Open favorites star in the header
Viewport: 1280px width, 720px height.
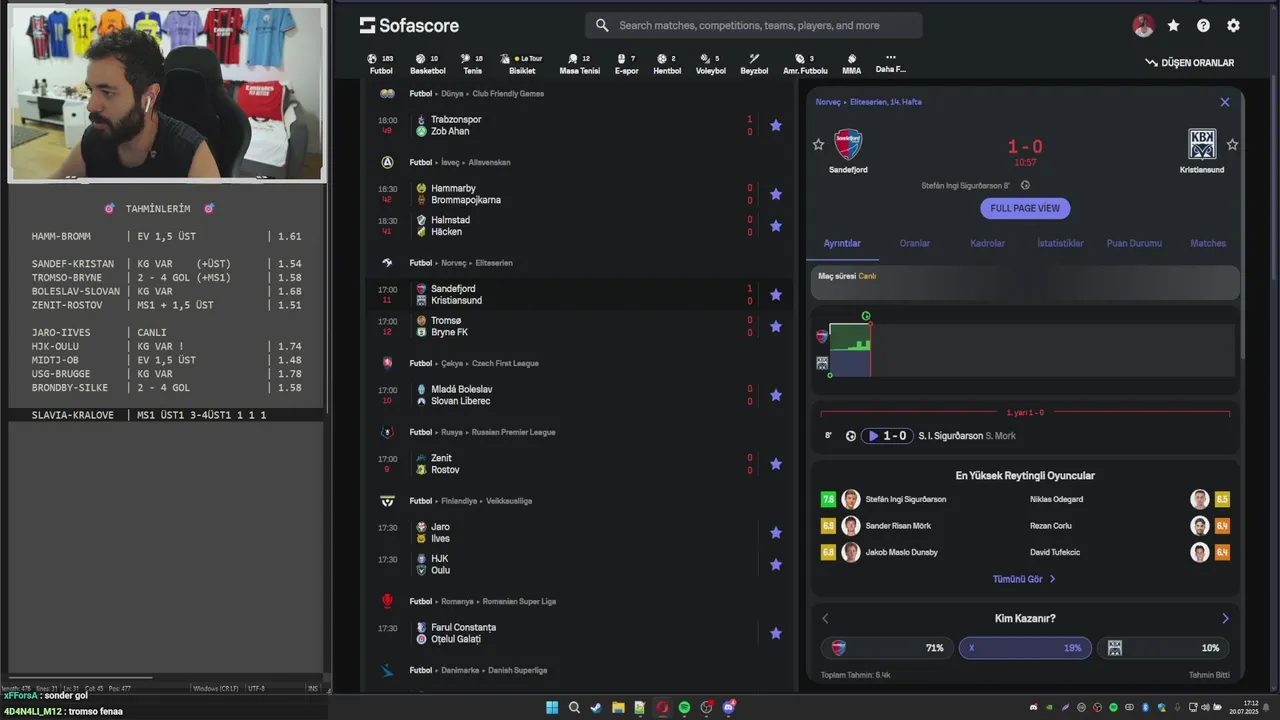click(1173, 26)
